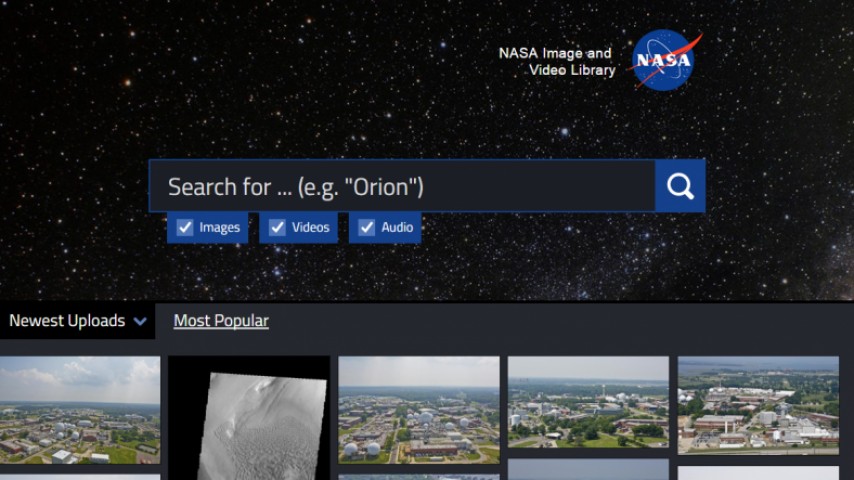Open partial thumbnail below rightmost aerial photo
Viewport: 854px width, 480px height.
coord(758,473)
